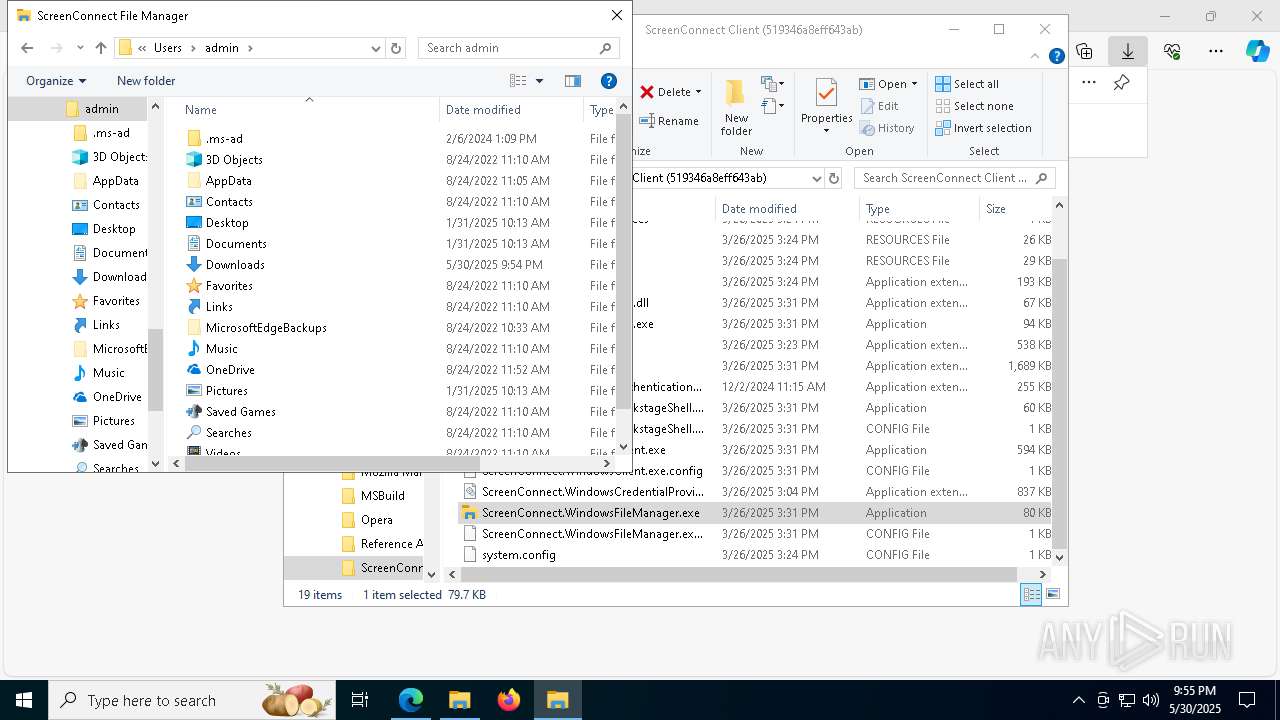Expand Open dropdown in Explorer ribbon

914,84
